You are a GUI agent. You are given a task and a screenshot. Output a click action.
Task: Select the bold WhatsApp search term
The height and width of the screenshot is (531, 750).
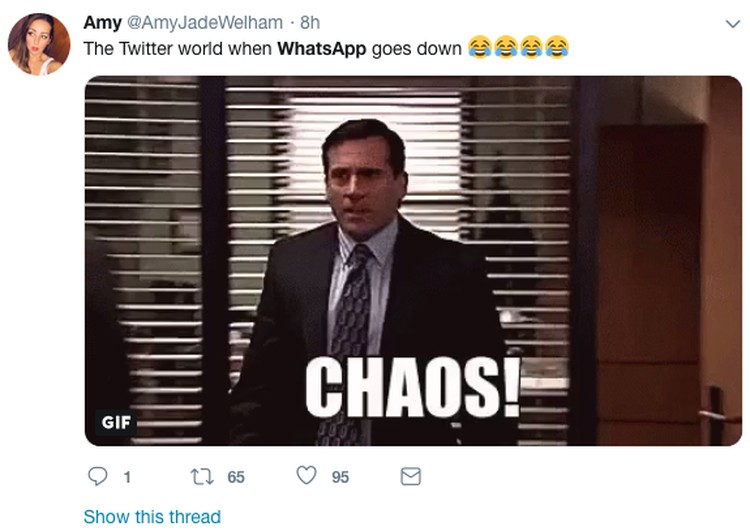click(x=321, y=49)
